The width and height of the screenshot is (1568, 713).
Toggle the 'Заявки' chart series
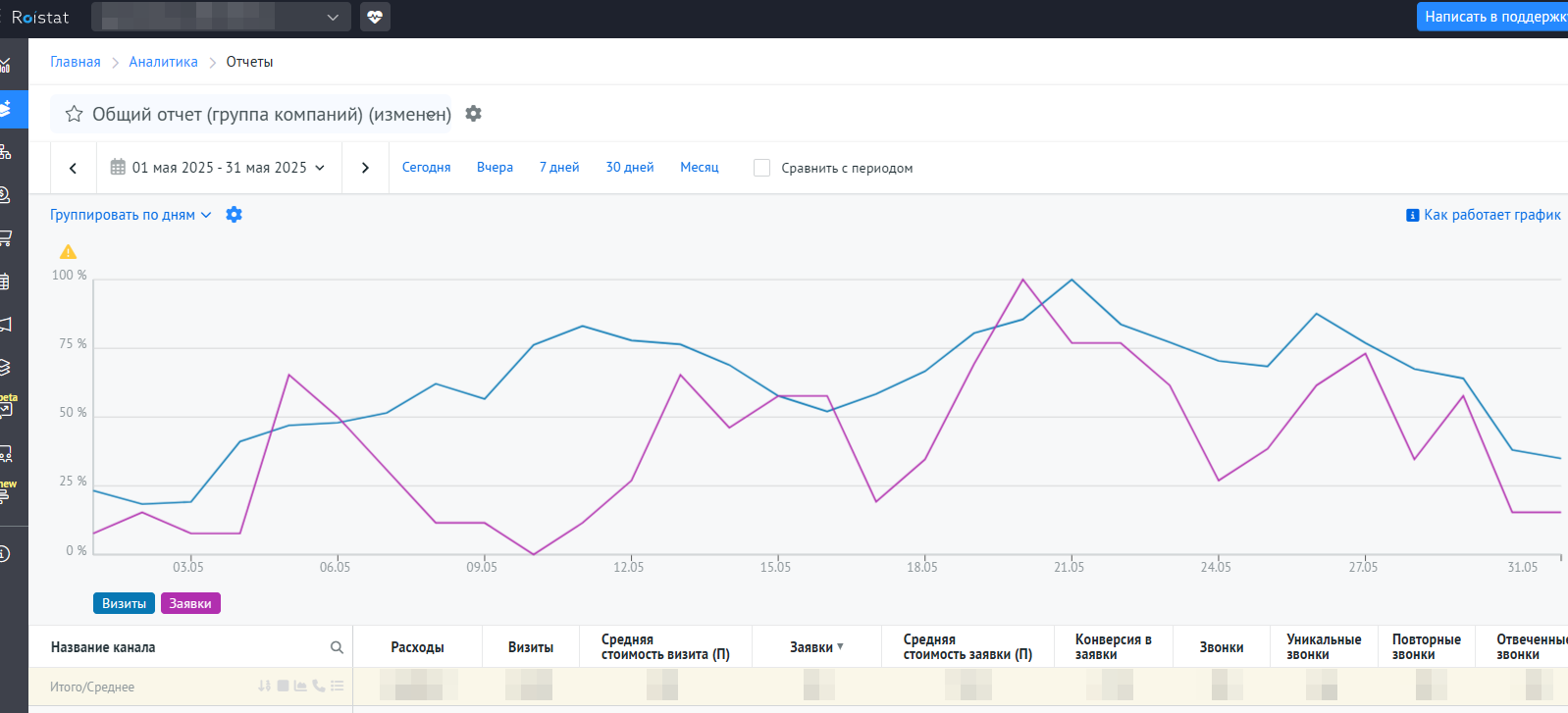pos(190,603)
